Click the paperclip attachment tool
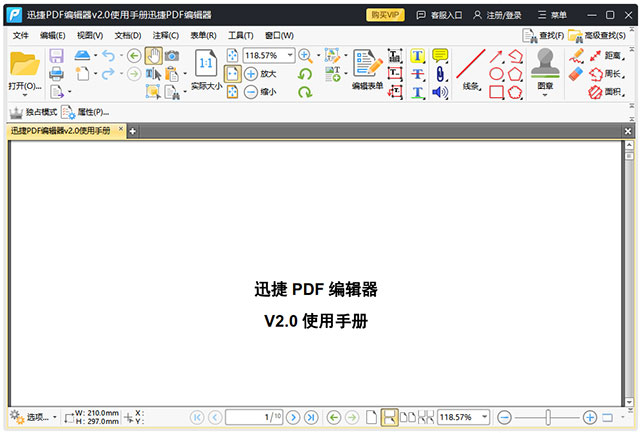Screen dimensions: 640x433 point(440,74)
